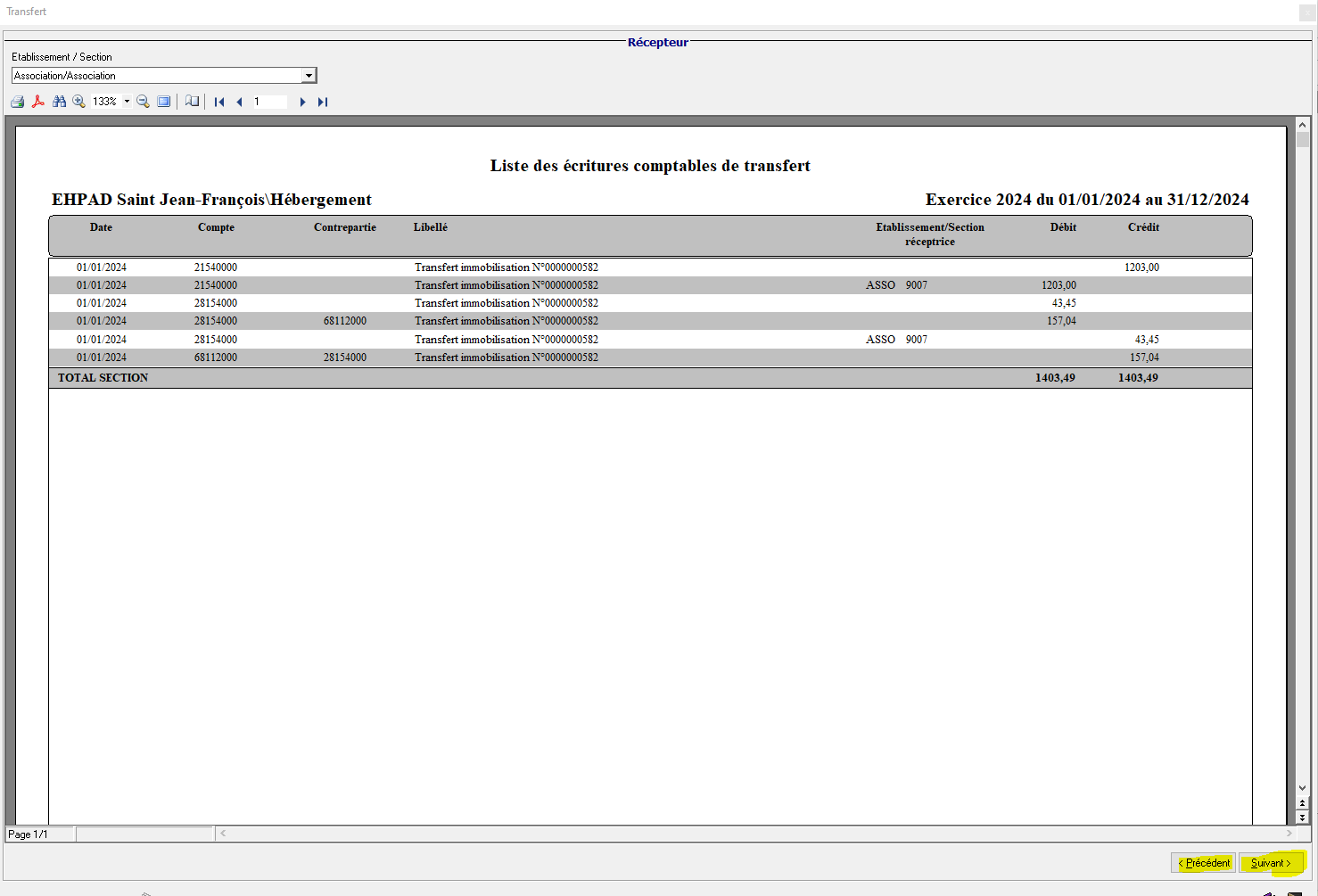Click contrepartie 28154000 cell
The image size is (1318, 896).
coord(345,358)
